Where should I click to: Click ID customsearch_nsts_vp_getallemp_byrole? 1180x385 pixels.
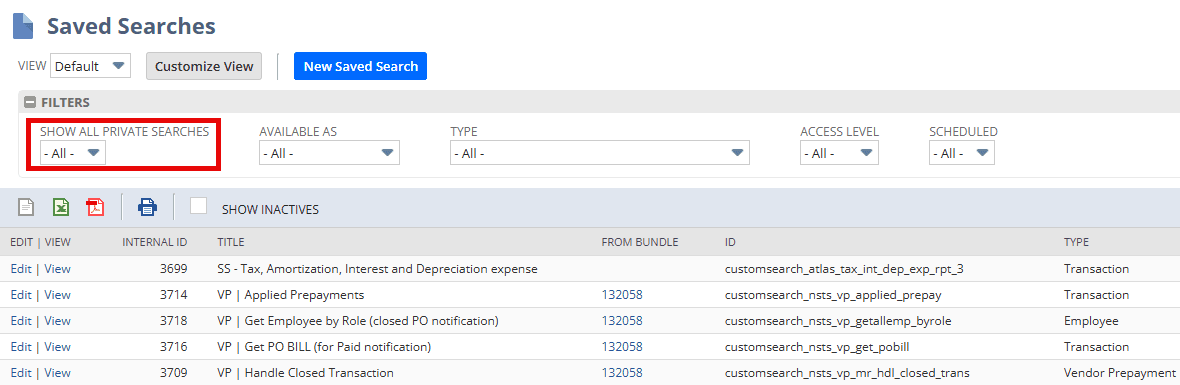tap(838, 321)
